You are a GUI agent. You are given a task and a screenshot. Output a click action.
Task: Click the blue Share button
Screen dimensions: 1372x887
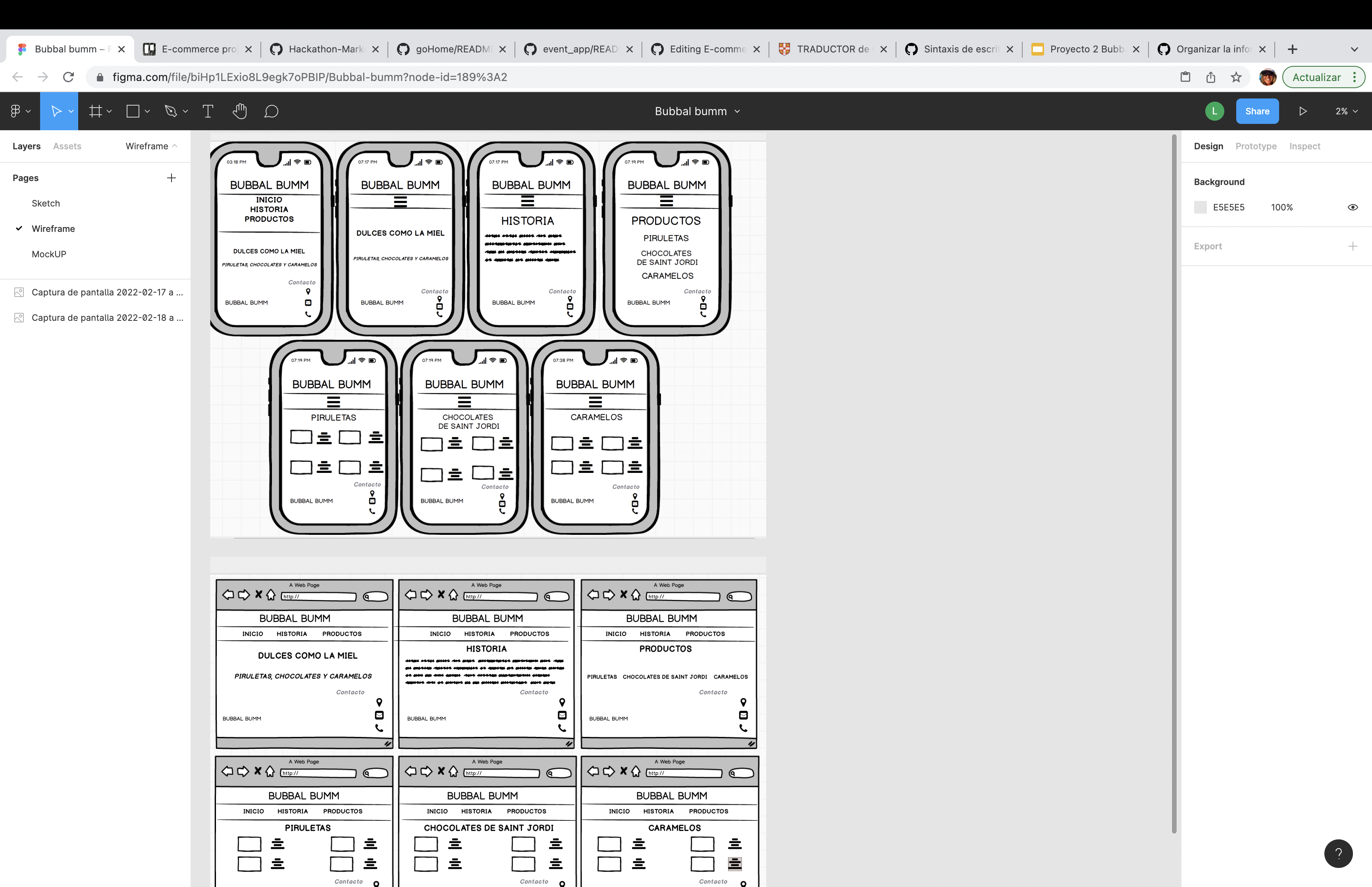1257,111
